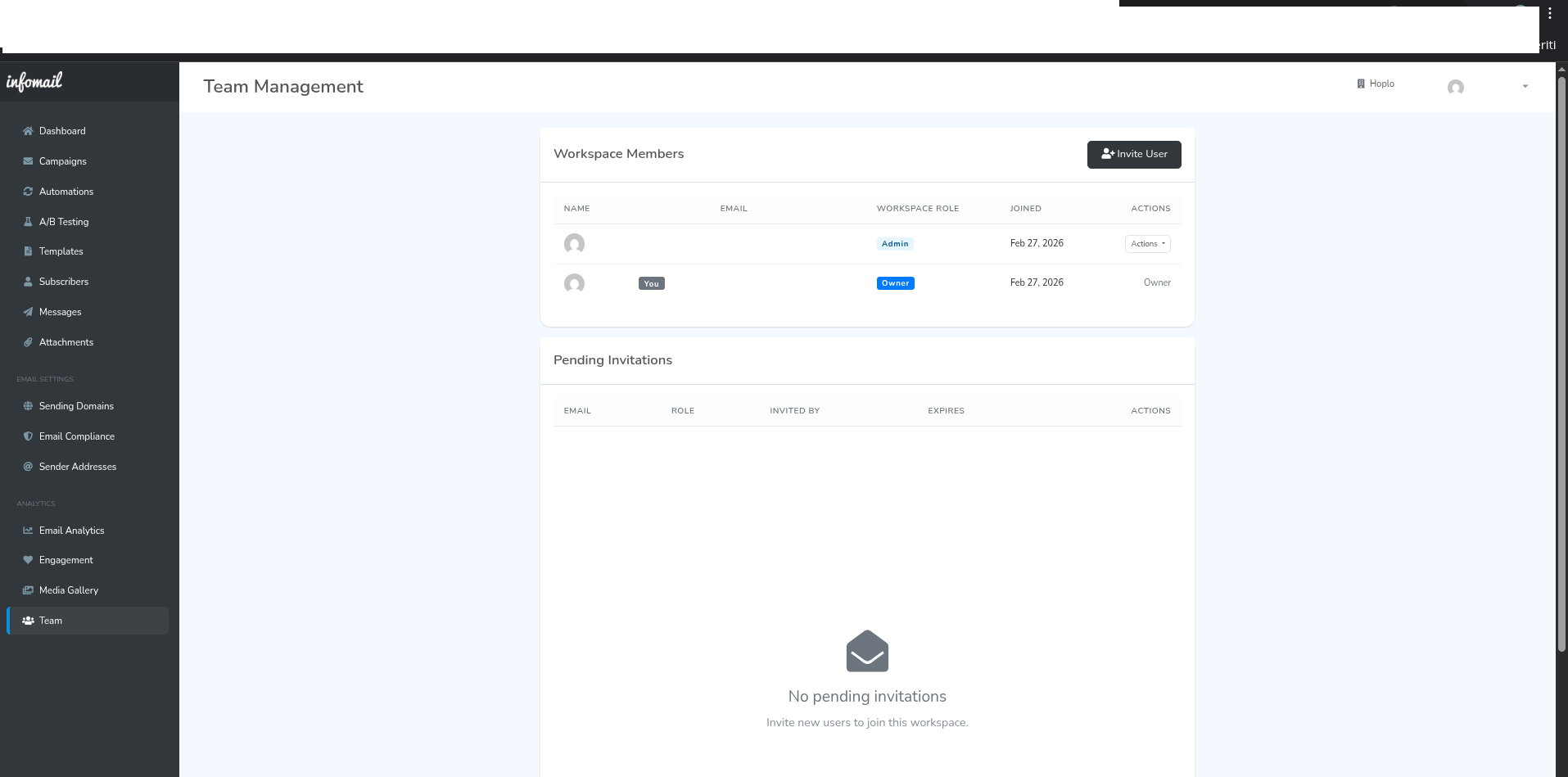Open the Templates menu item
Screen dimensions: 1568x777
click(61, 251)
